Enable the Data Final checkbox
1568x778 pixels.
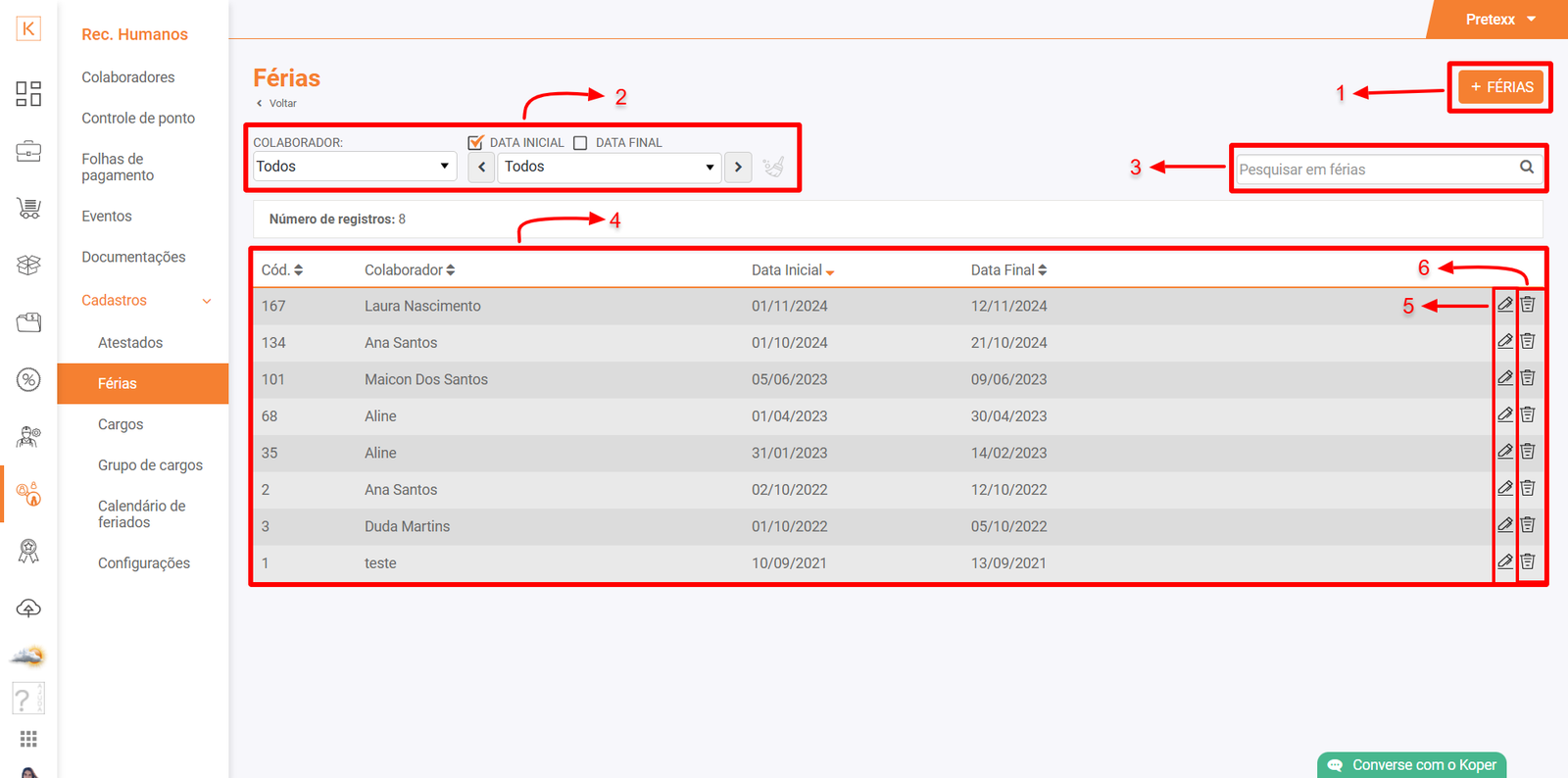[x=580, y=143]
